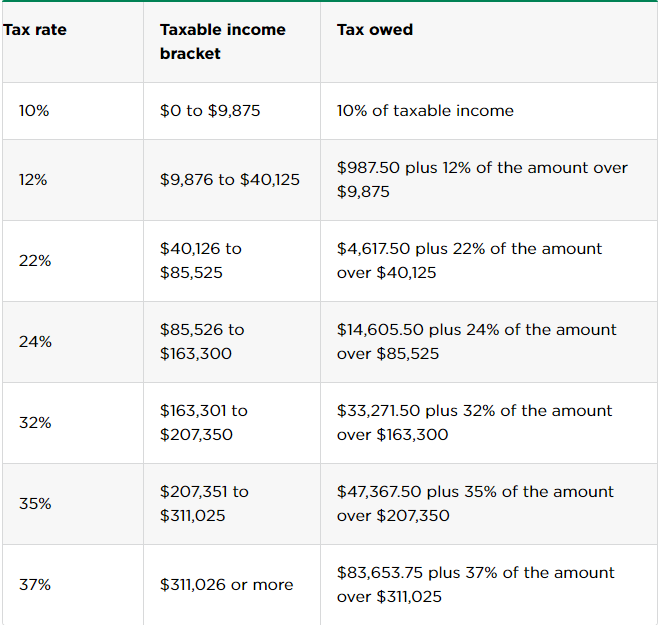Viewport: 659px width, 625px height.
Task: Click the $14,605.50 plus 24% tax owed cell
Action: 477,342
